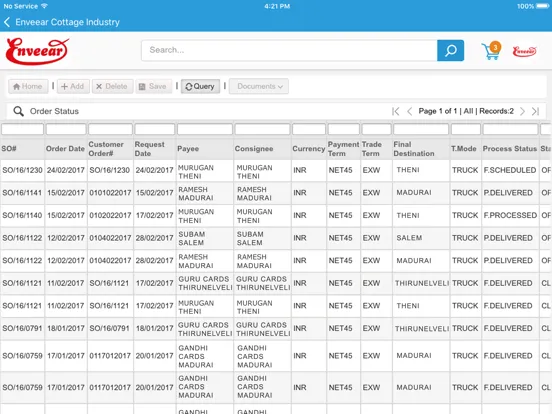
Task: Click the F.PROCESSED process status cell
Action: (510, 215)
